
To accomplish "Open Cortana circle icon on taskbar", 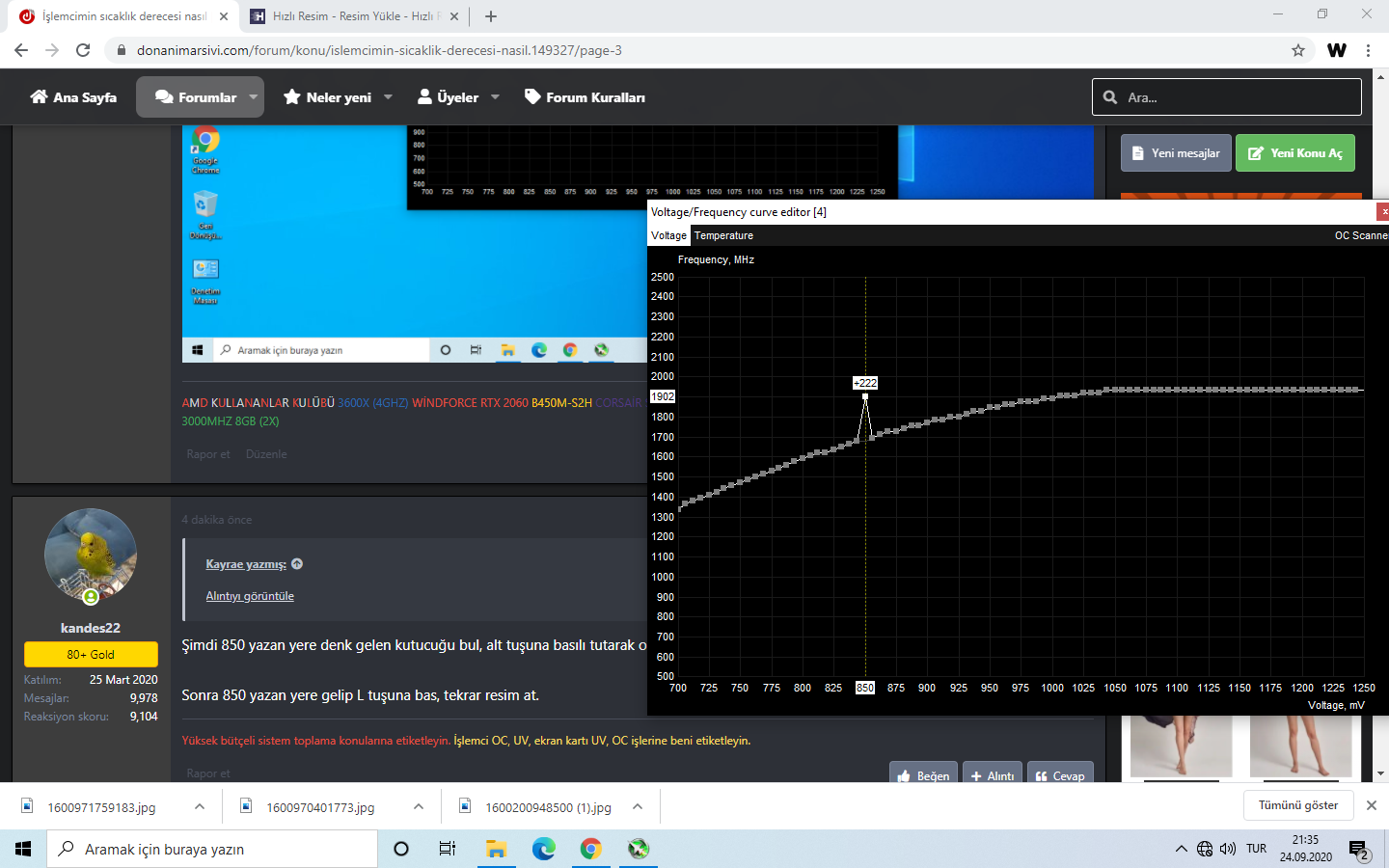I will click(x=401, y=849).
